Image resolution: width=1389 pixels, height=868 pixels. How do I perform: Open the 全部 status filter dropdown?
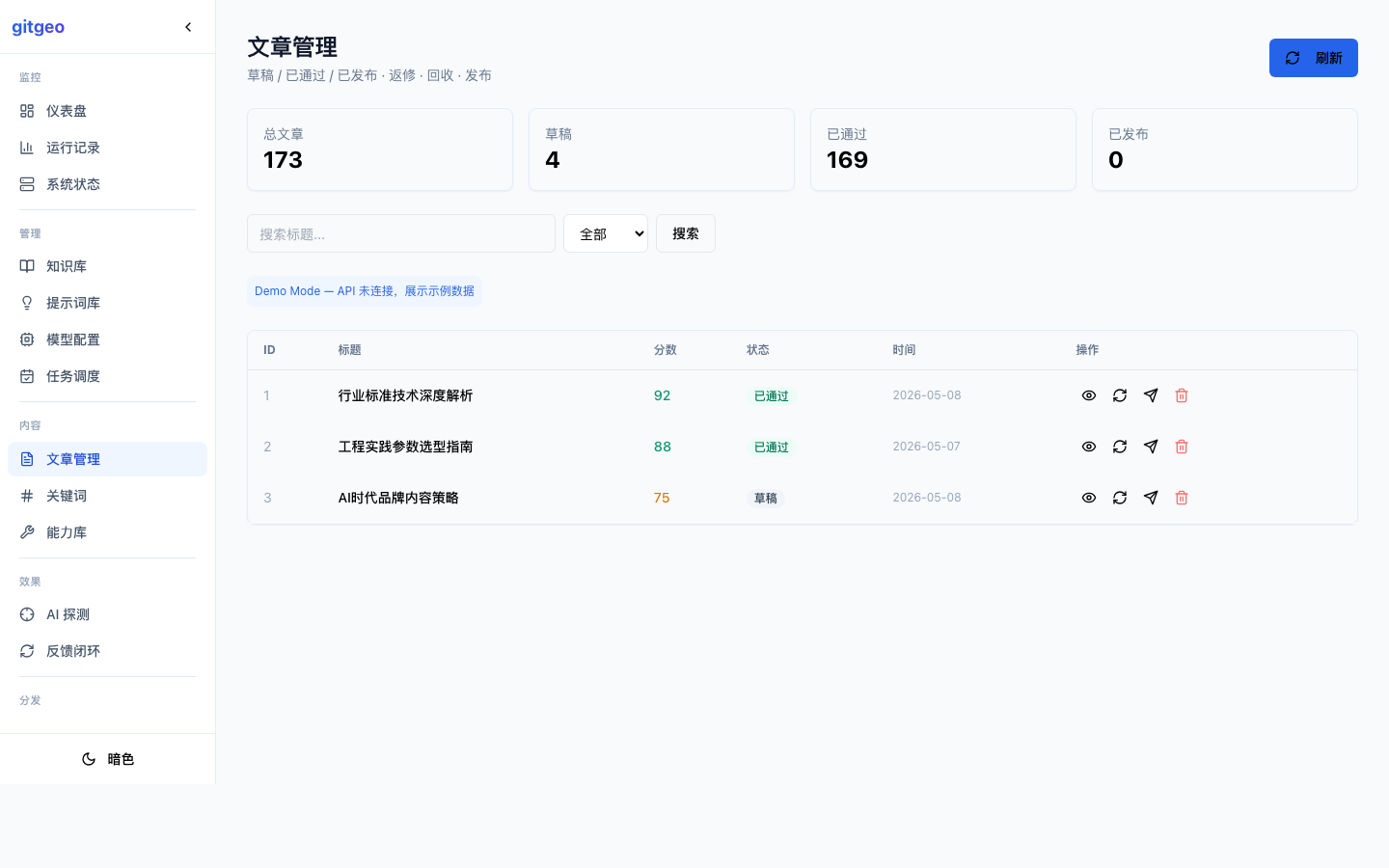click(606, 233)
